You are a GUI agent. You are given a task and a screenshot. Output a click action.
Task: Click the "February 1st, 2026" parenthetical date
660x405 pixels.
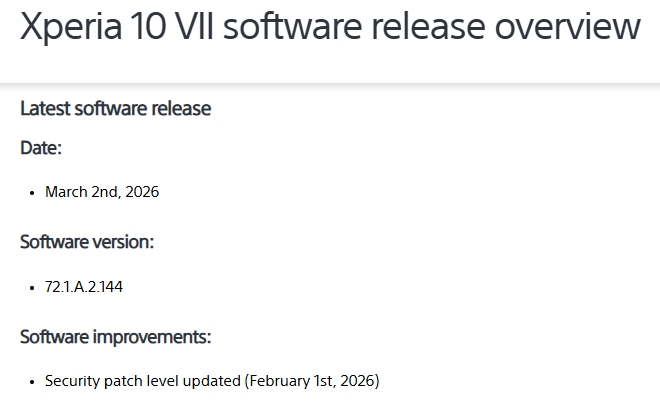click(x=312, y=381)
